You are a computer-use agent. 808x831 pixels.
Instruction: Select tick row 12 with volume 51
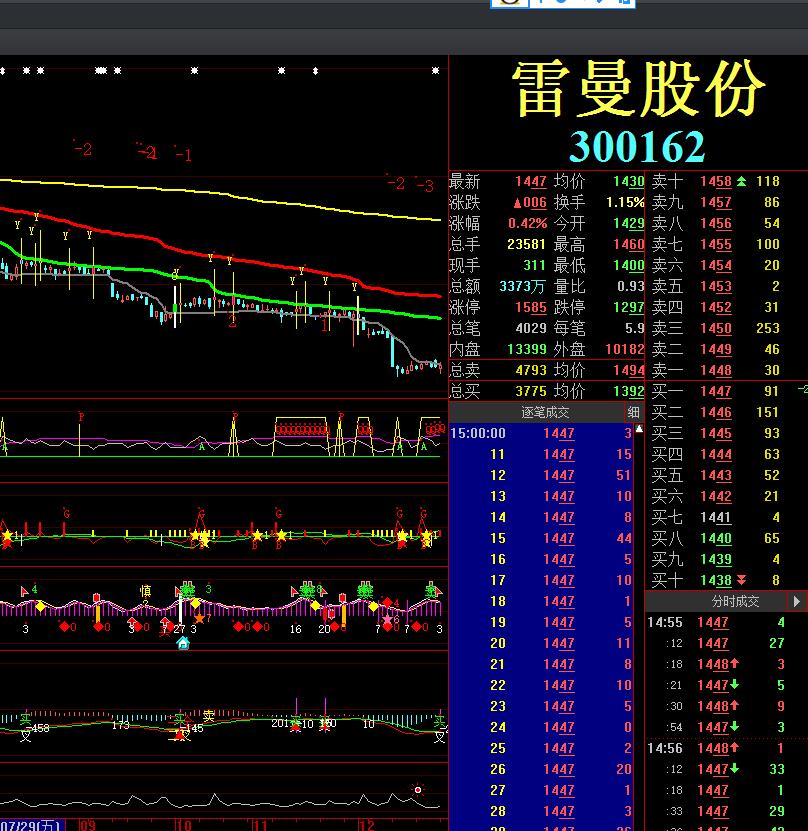541,475
